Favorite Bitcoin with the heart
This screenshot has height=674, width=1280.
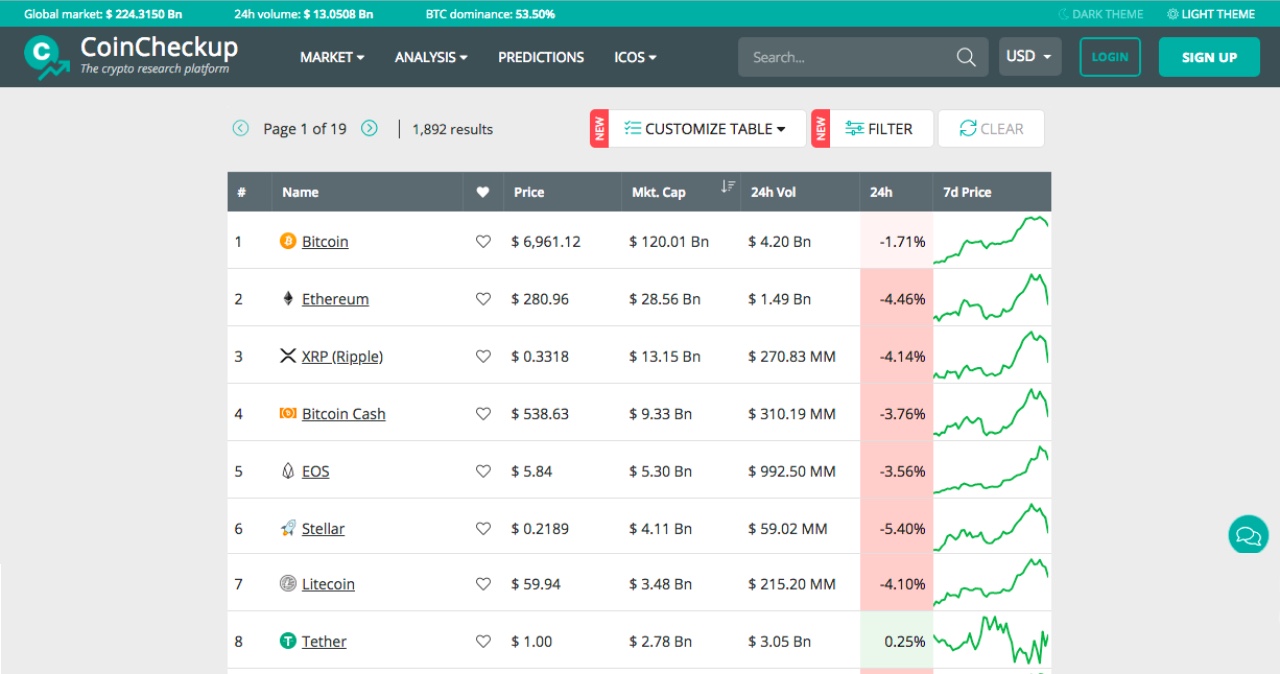[483, 241]
